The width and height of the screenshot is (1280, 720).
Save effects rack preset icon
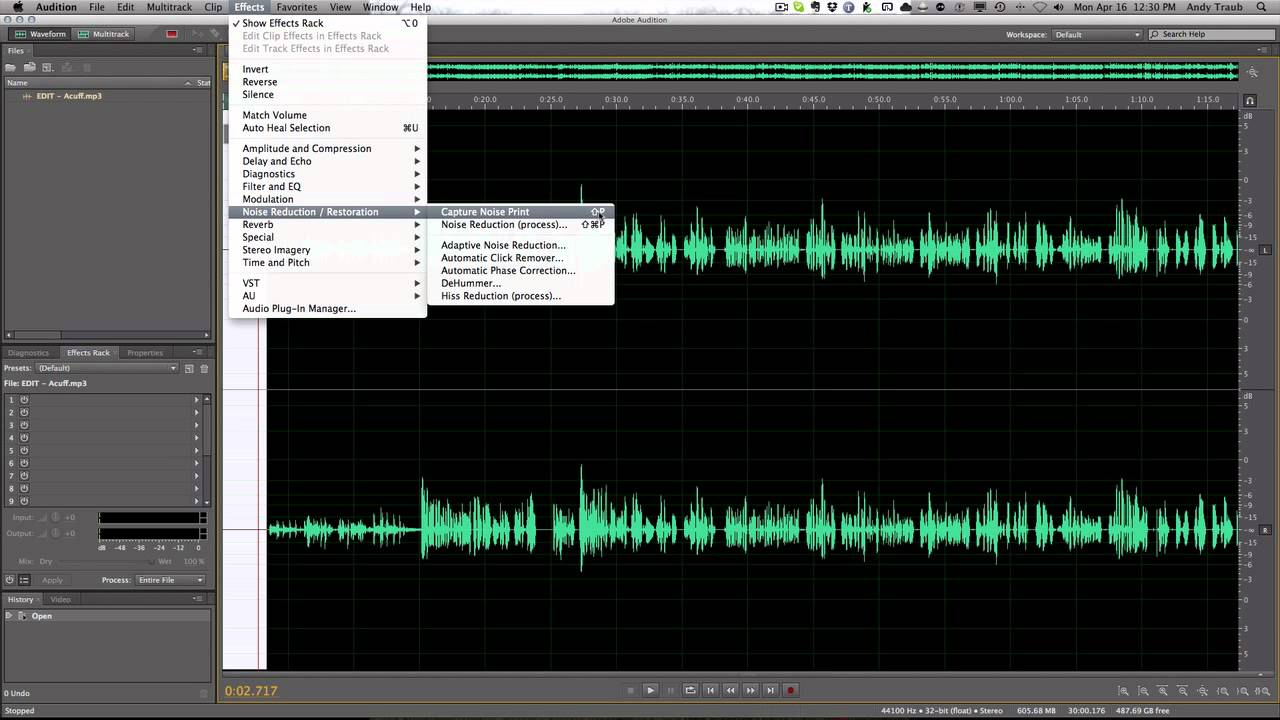click(x=189, y=369)
